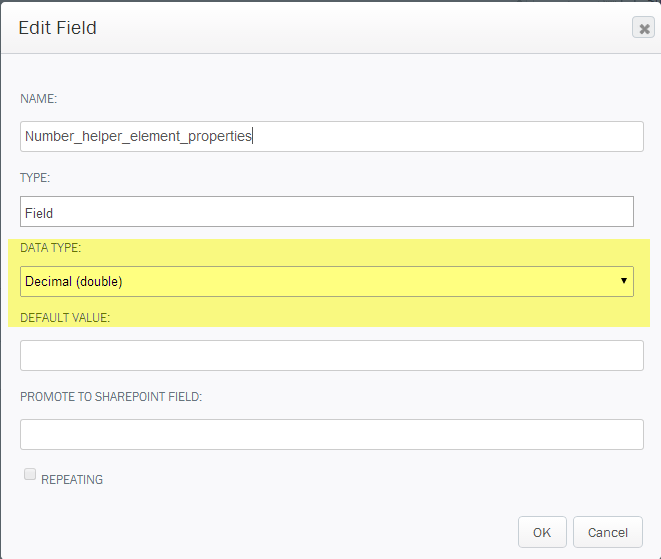This screenshot has width=661, height=559.
Task: Click the NAME: label
Action: (x=38, y=99)
